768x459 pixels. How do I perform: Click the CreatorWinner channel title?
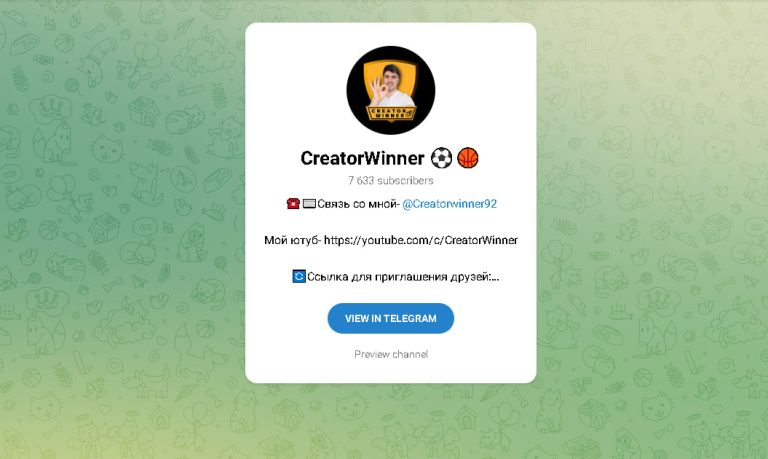tap(362, 158)
